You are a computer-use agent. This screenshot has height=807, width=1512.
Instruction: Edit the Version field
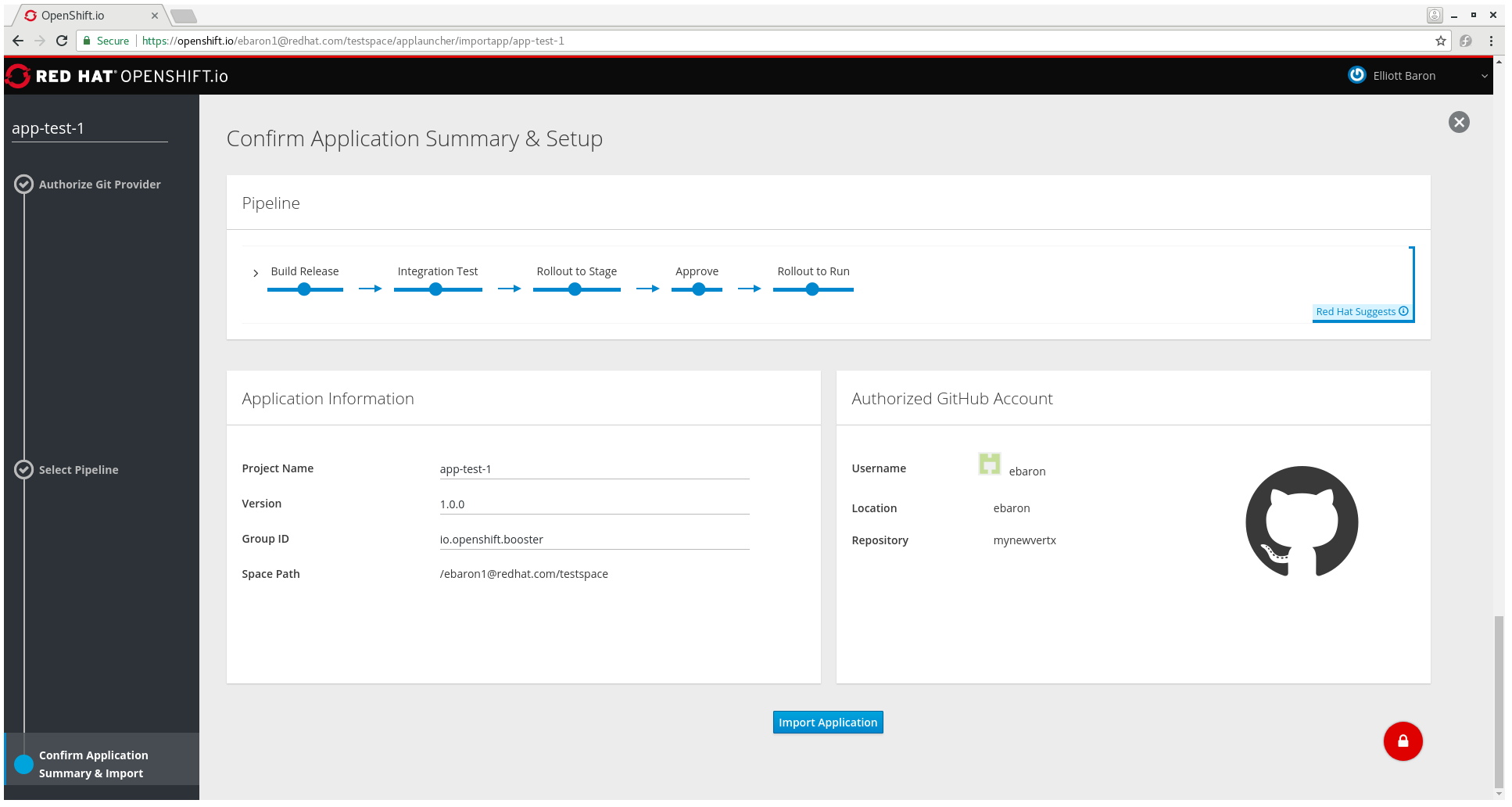pos(594,504)
